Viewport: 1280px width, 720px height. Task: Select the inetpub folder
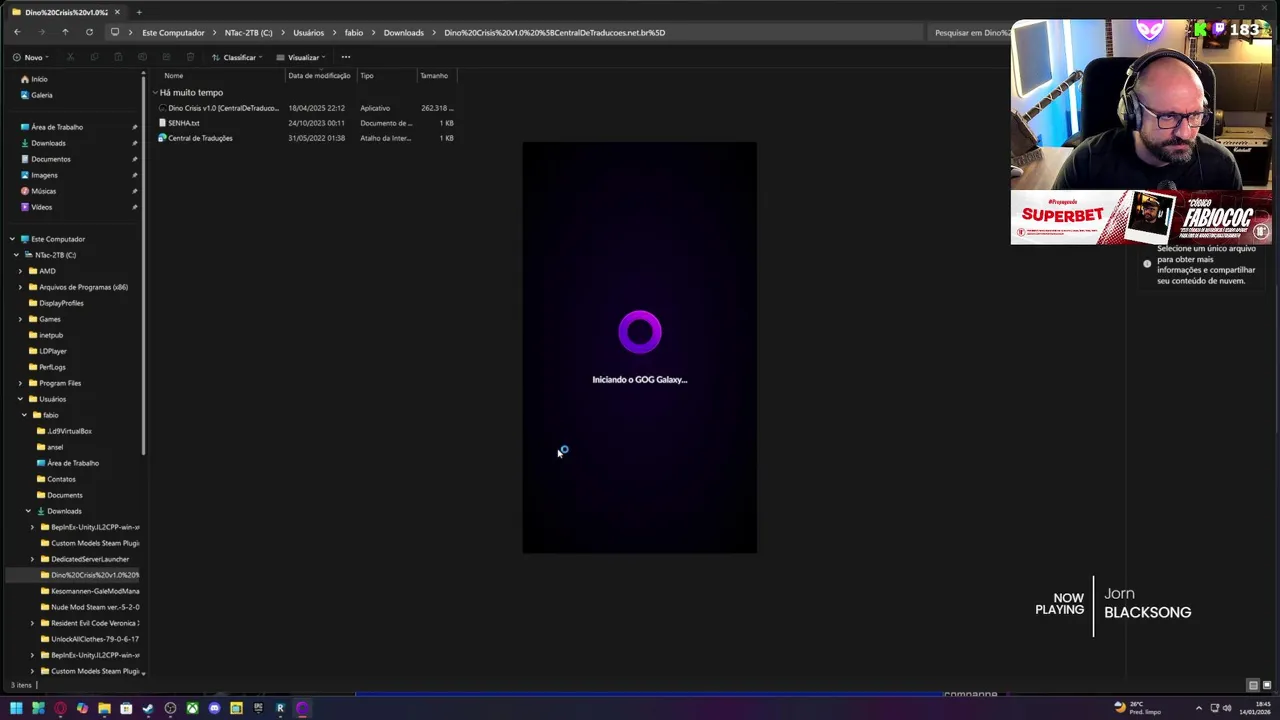pos(51,335)
